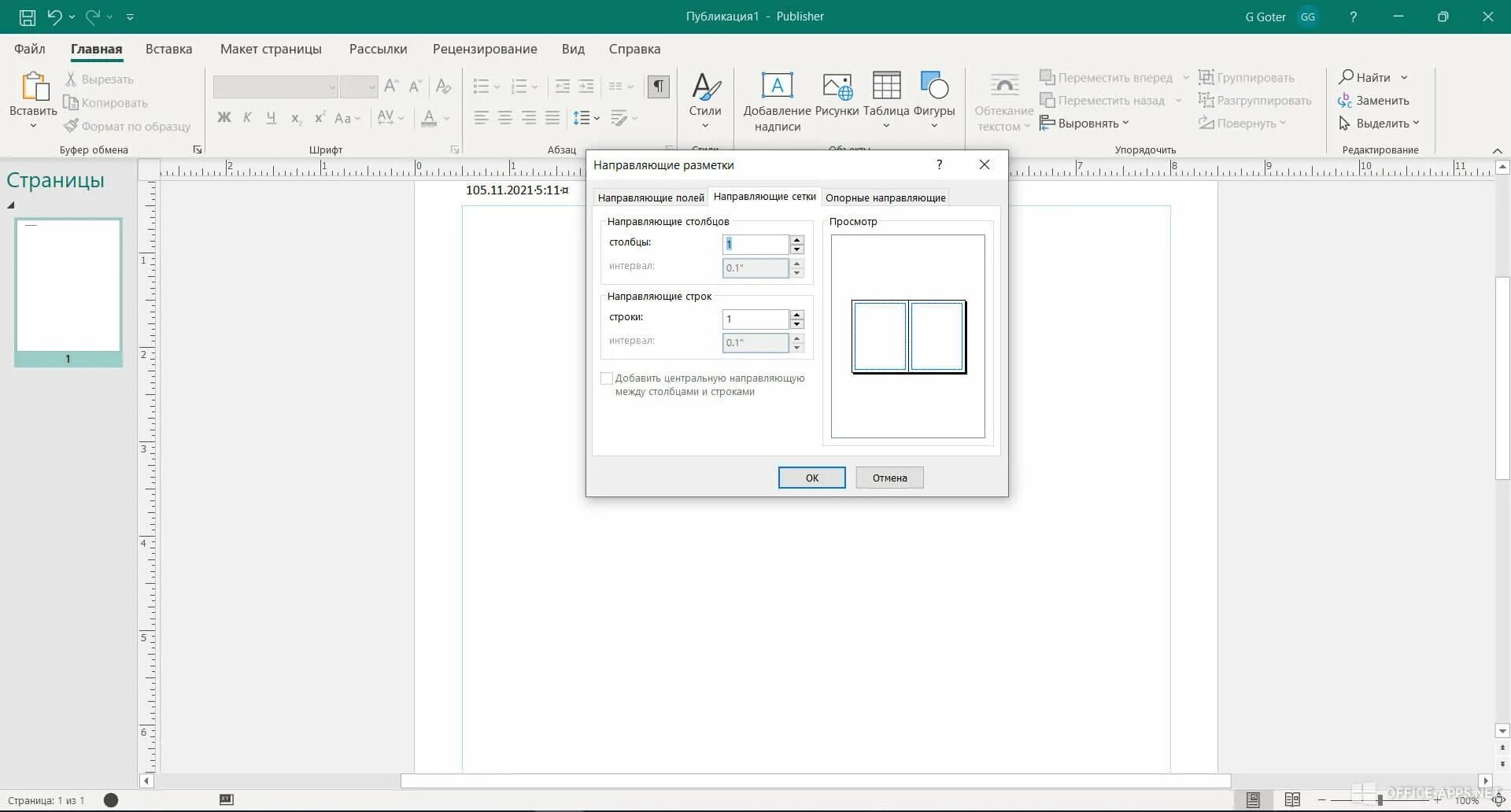Open font name combo box
The image size is (1511, 812).
click(276, 86)
